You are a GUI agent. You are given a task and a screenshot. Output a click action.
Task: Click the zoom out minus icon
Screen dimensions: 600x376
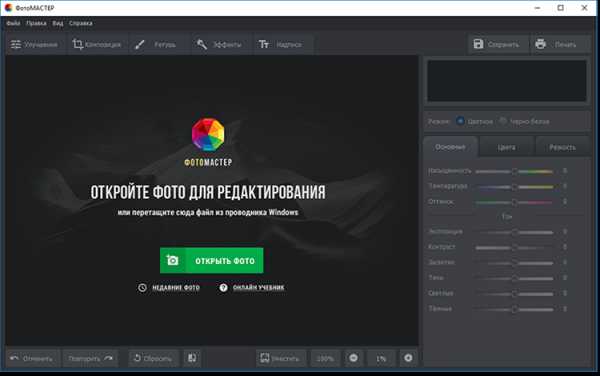354,358
